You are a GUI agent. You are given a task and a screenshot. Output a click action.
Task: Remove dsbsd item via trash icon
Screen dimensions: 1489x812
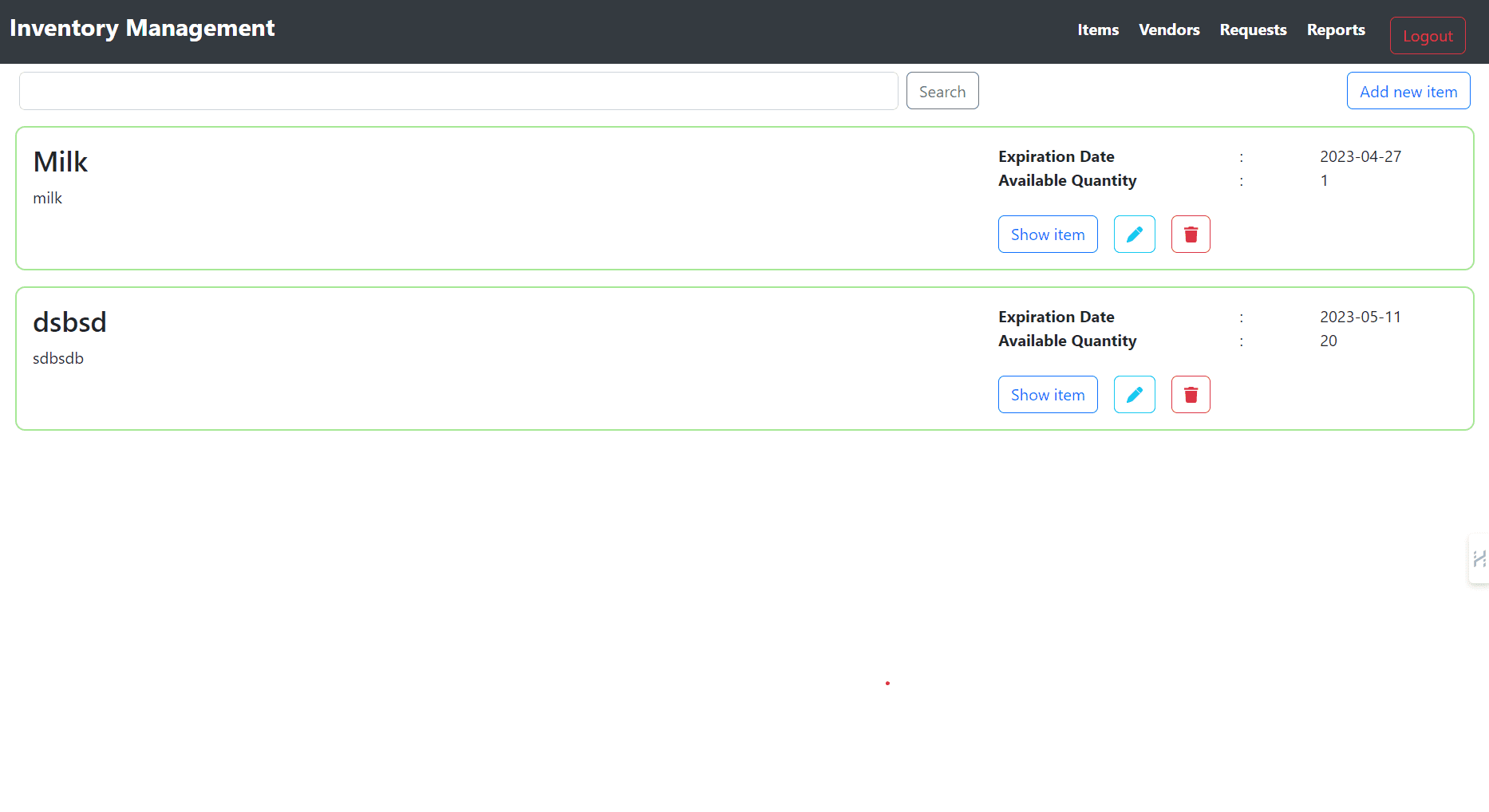pyautogui.click(x=1191, y=395)
